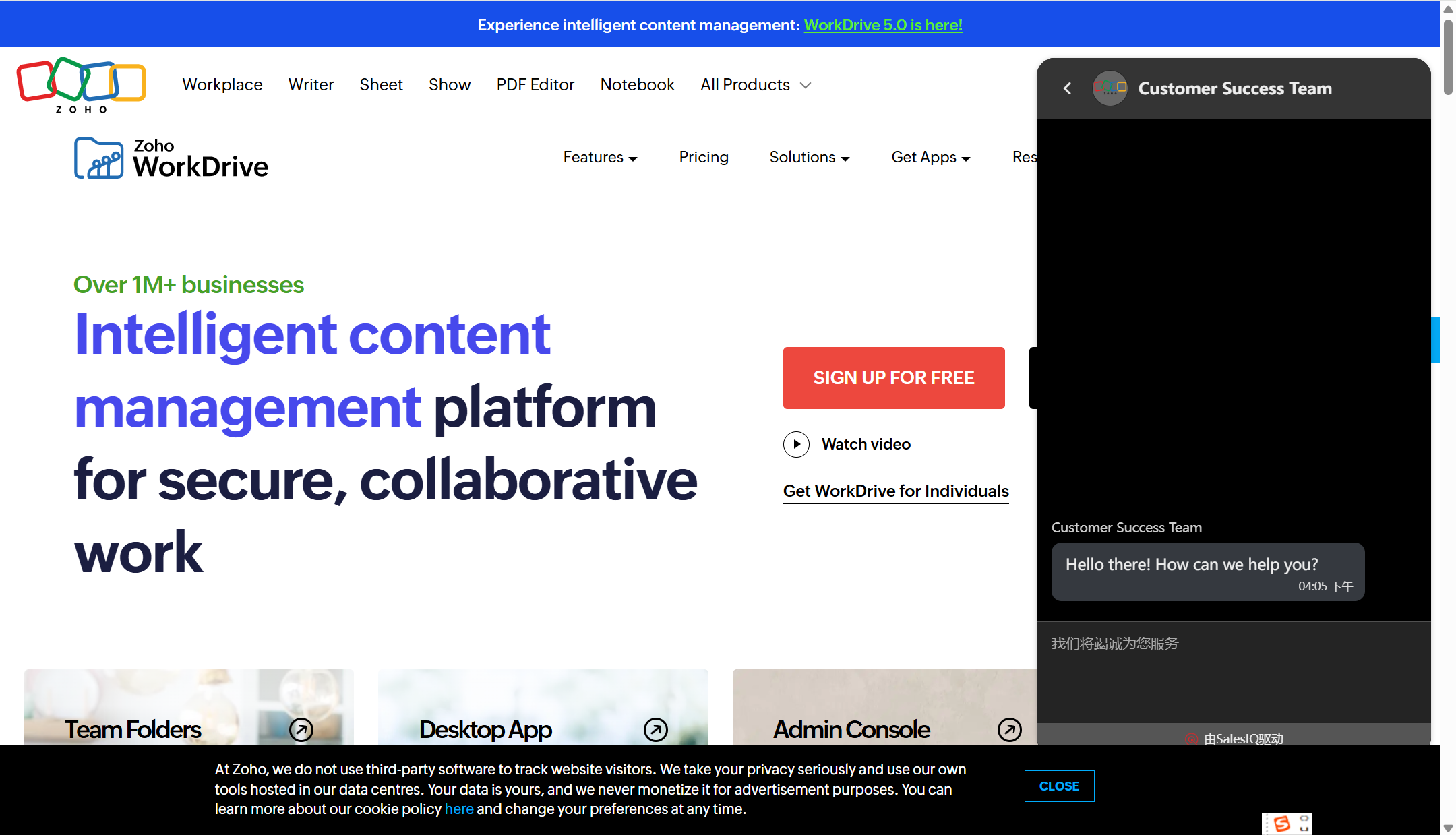1456x835 pixels.
Task: Click SIGN UP FOR FREE button
Action: 893,377
